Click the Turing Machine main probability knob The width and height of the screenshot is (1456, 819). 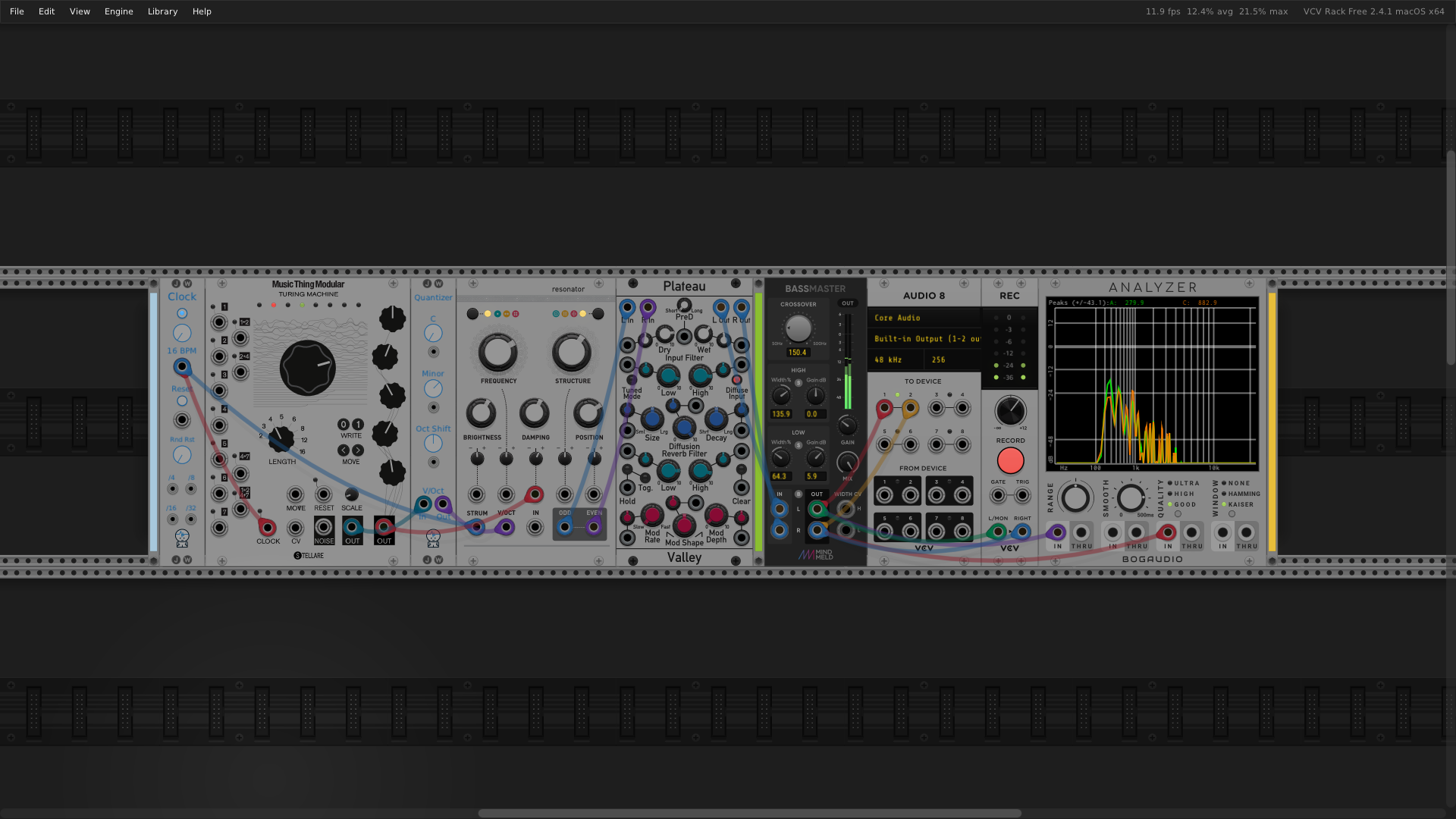pos(307,368)
